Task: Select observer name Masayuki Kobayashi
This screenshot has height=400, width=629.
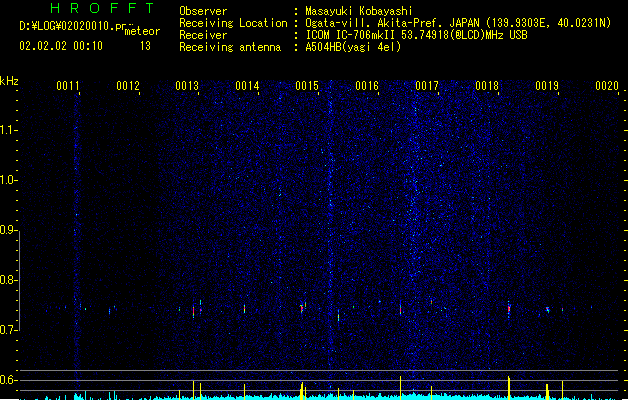Action: click(359, 11)
